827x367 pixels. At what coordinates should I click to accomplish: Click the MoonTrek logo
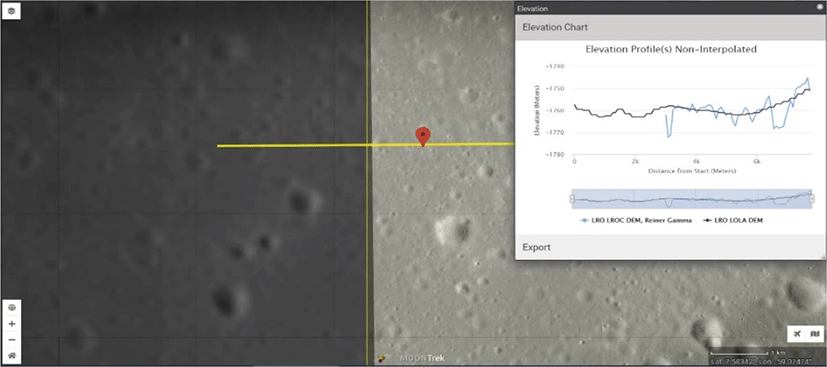[x=421, y=359]
